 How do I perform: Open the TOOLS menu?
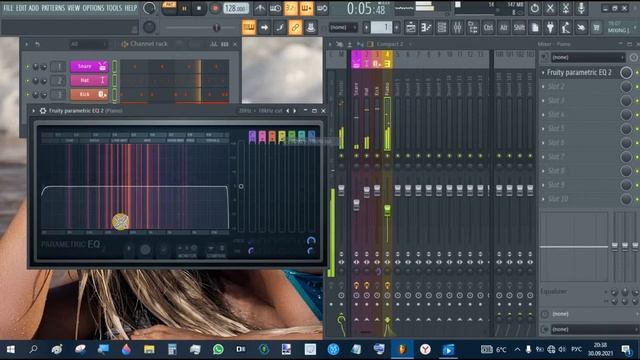coord(114,8)
